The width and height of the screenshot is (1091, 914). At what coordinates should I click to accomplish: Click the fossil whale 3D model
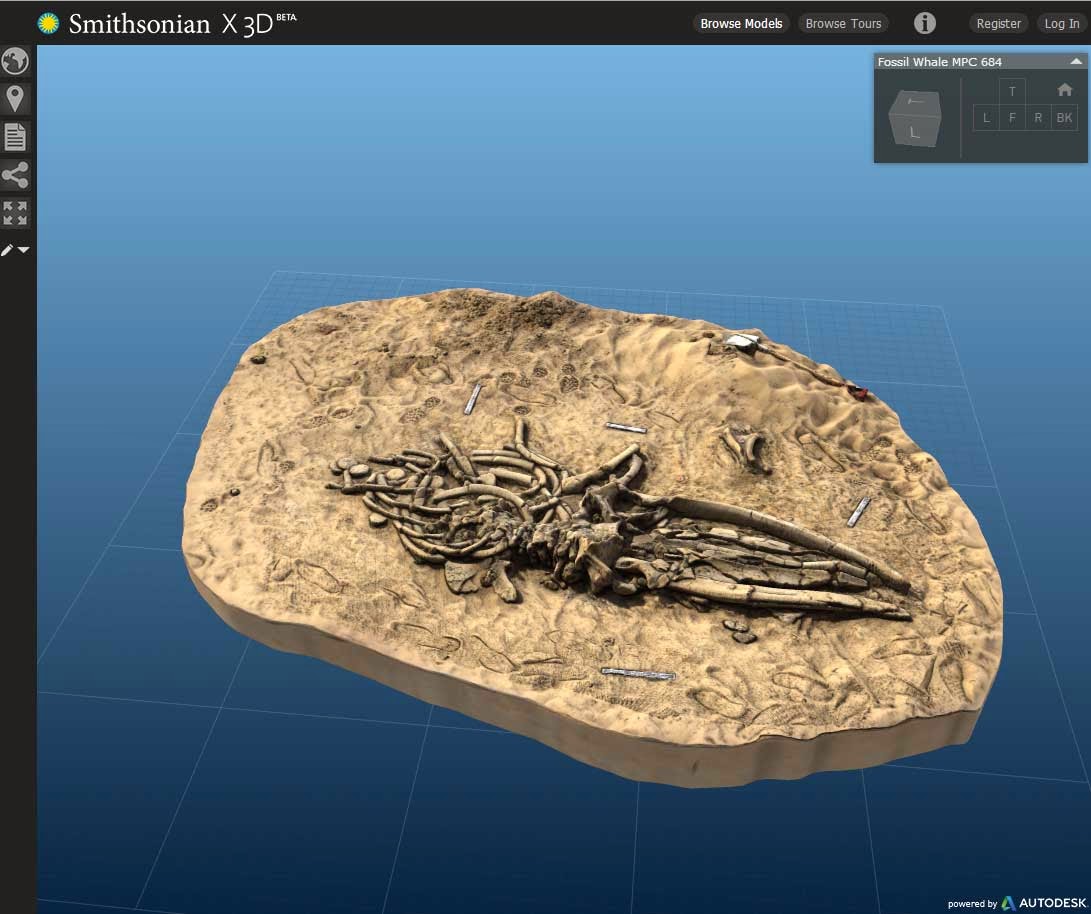tap(591, 536)
